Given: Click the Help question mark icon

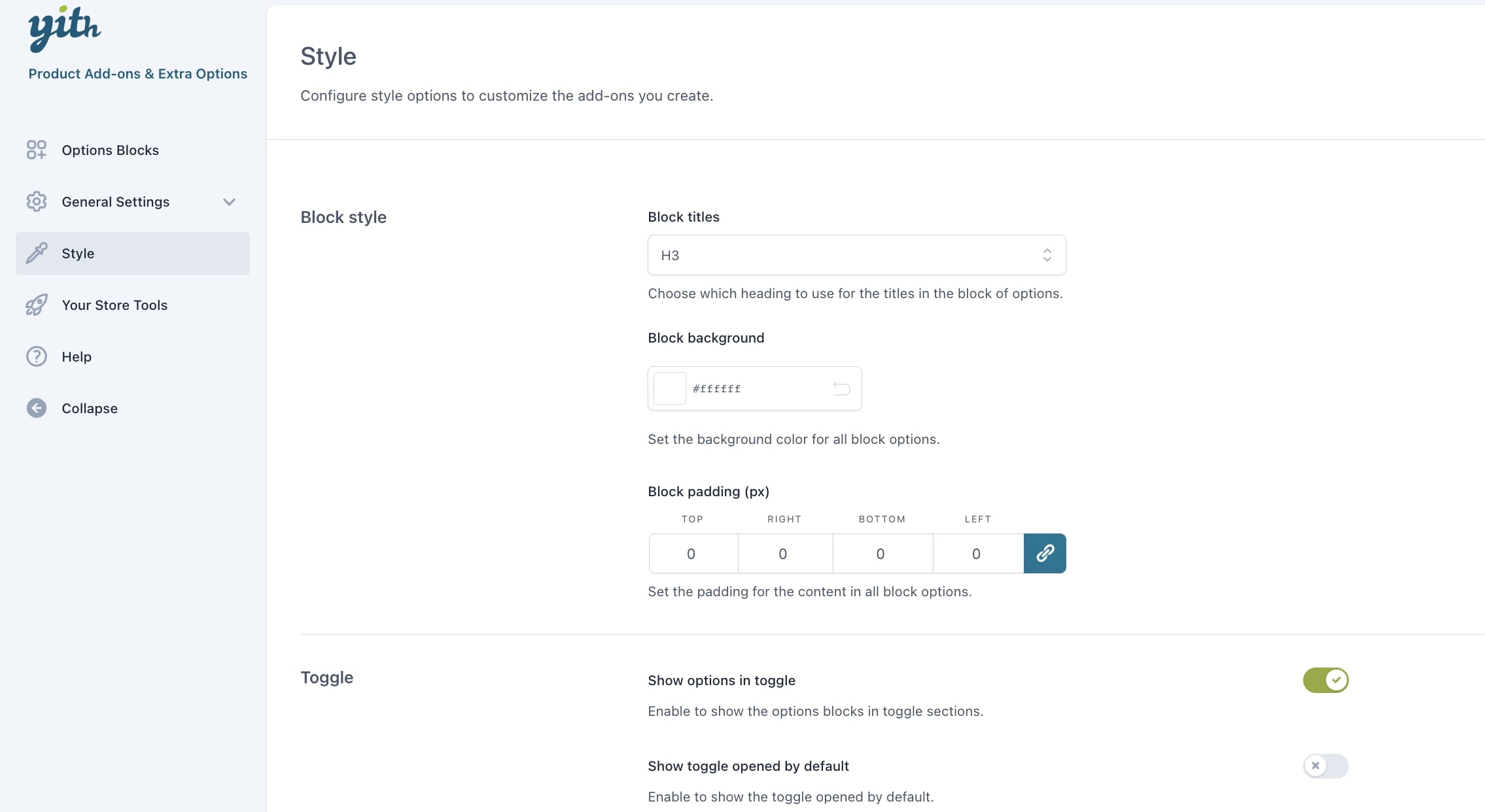Looking at the screenshot, I should 37,356.
